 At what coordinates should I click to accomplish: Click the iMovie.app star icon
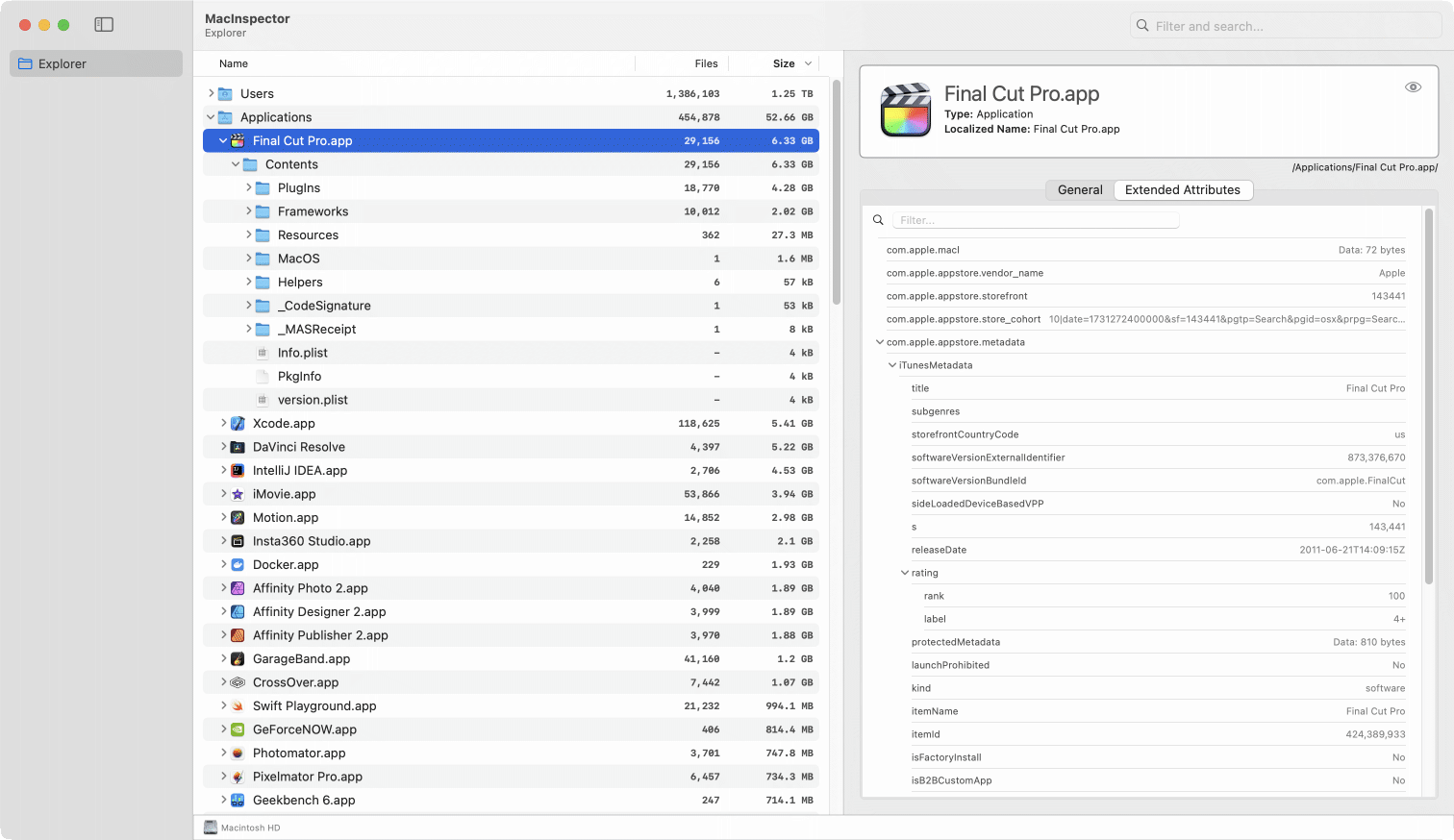(238, 494)
